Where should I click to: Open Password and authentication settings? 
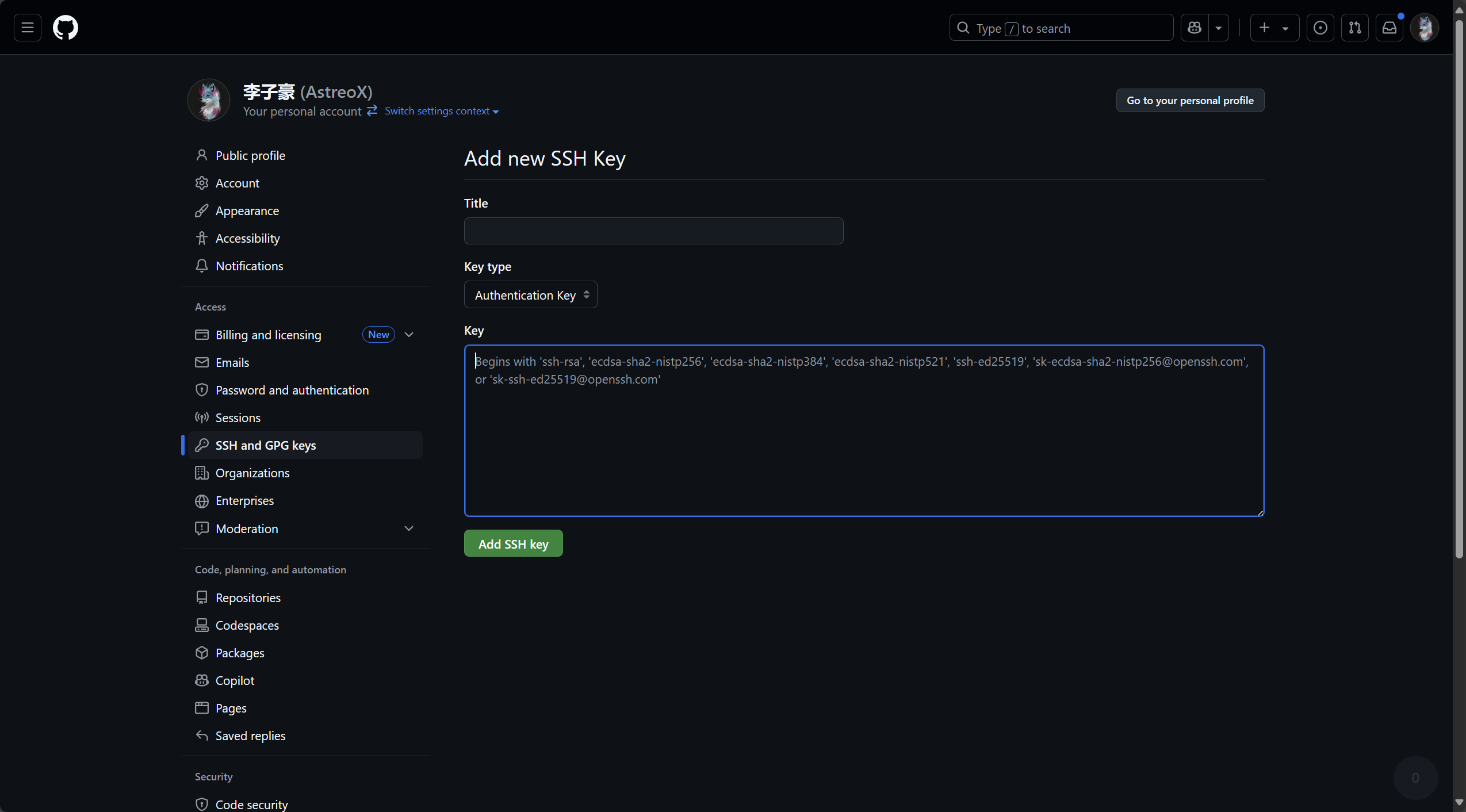click(305, 390)
